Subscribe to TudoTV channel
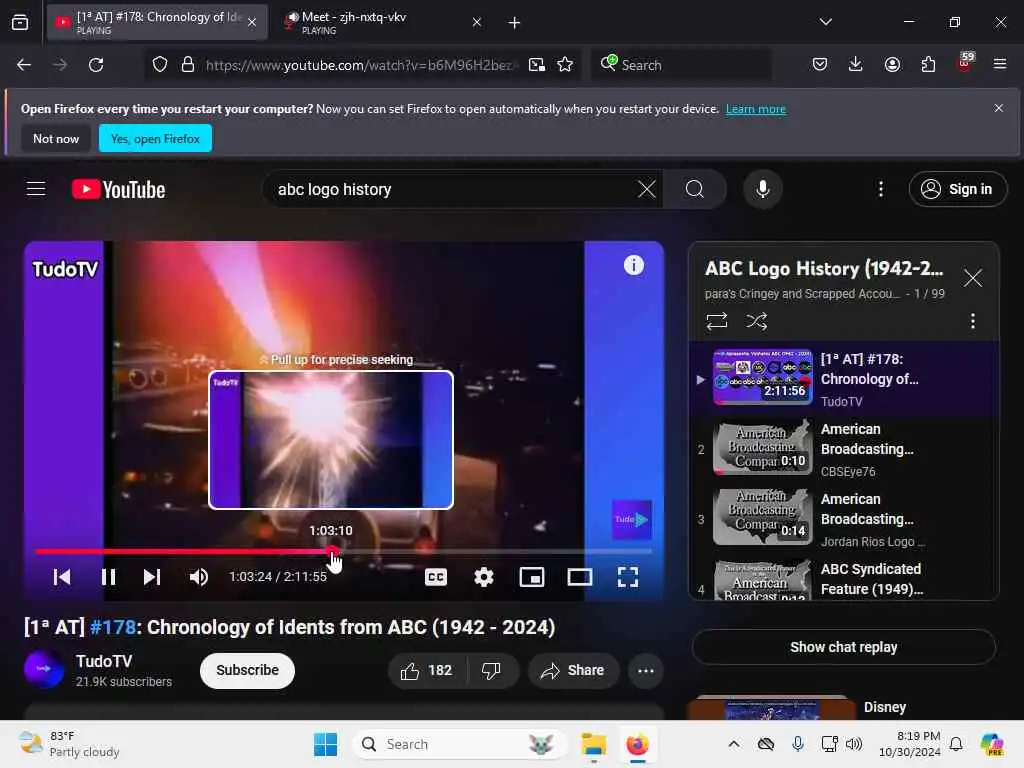Screen dimensions: 1024x768 pos(248,671)
